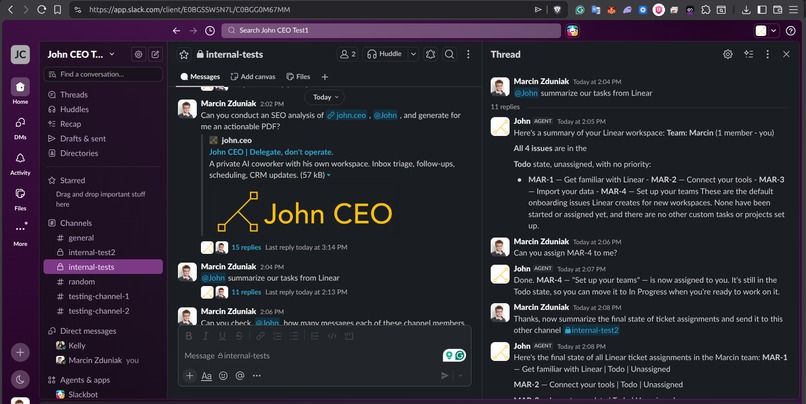Open the Slackbot conversation
Viewport: 806px width, 404px height.
coord(103,395)
